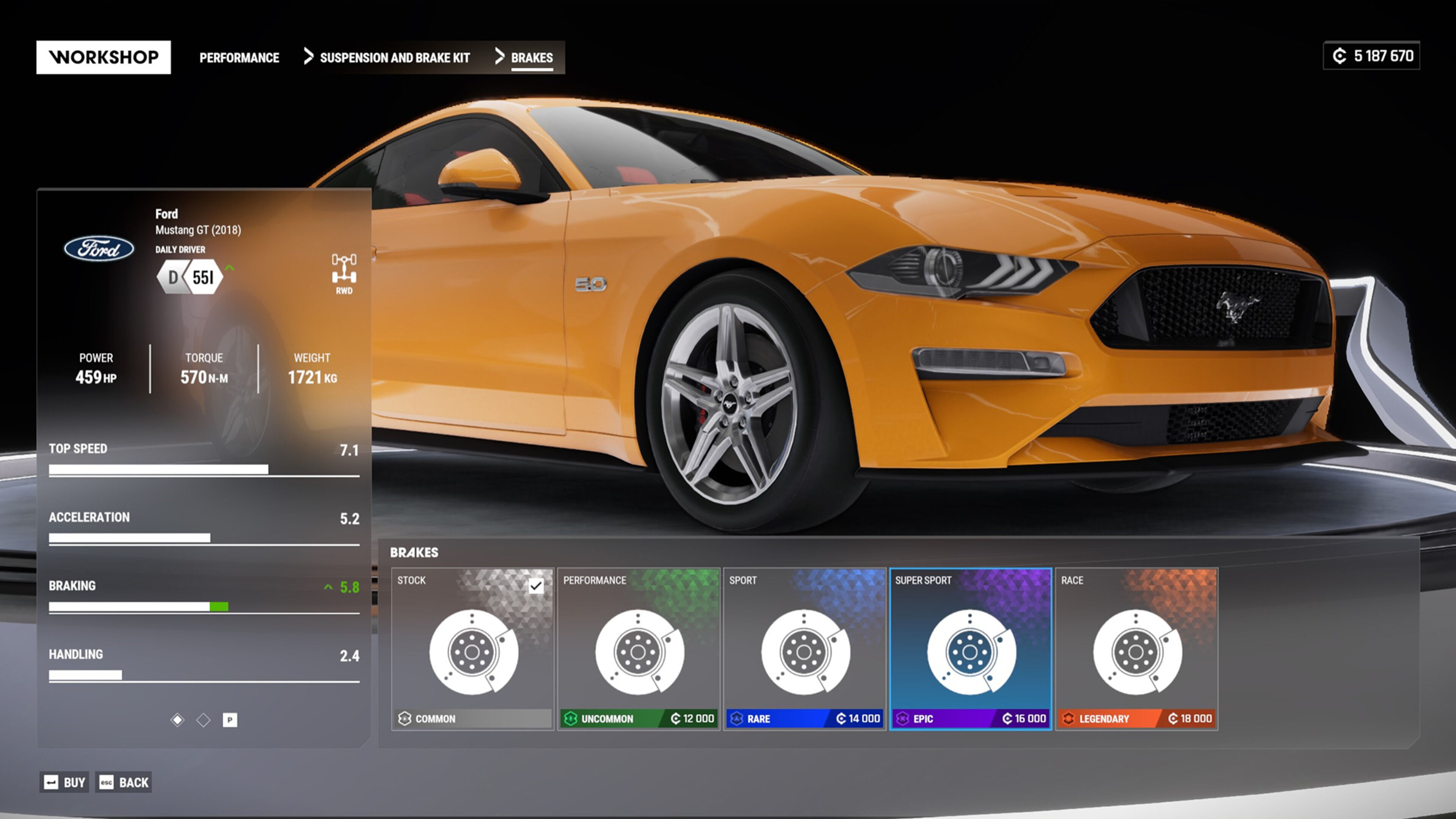Screen dimensions: 1456x819
Task: Select the Performance brake disc icon
Action: 639,652
